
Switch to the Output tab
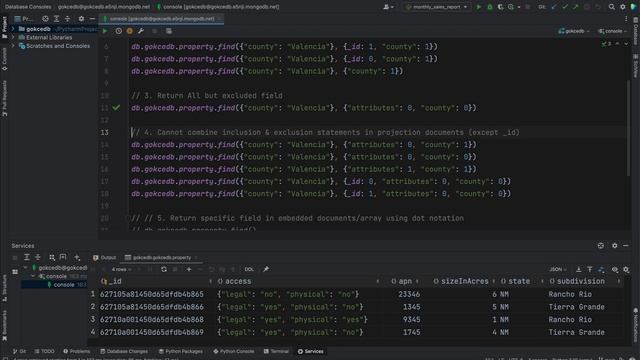(104, 258)
